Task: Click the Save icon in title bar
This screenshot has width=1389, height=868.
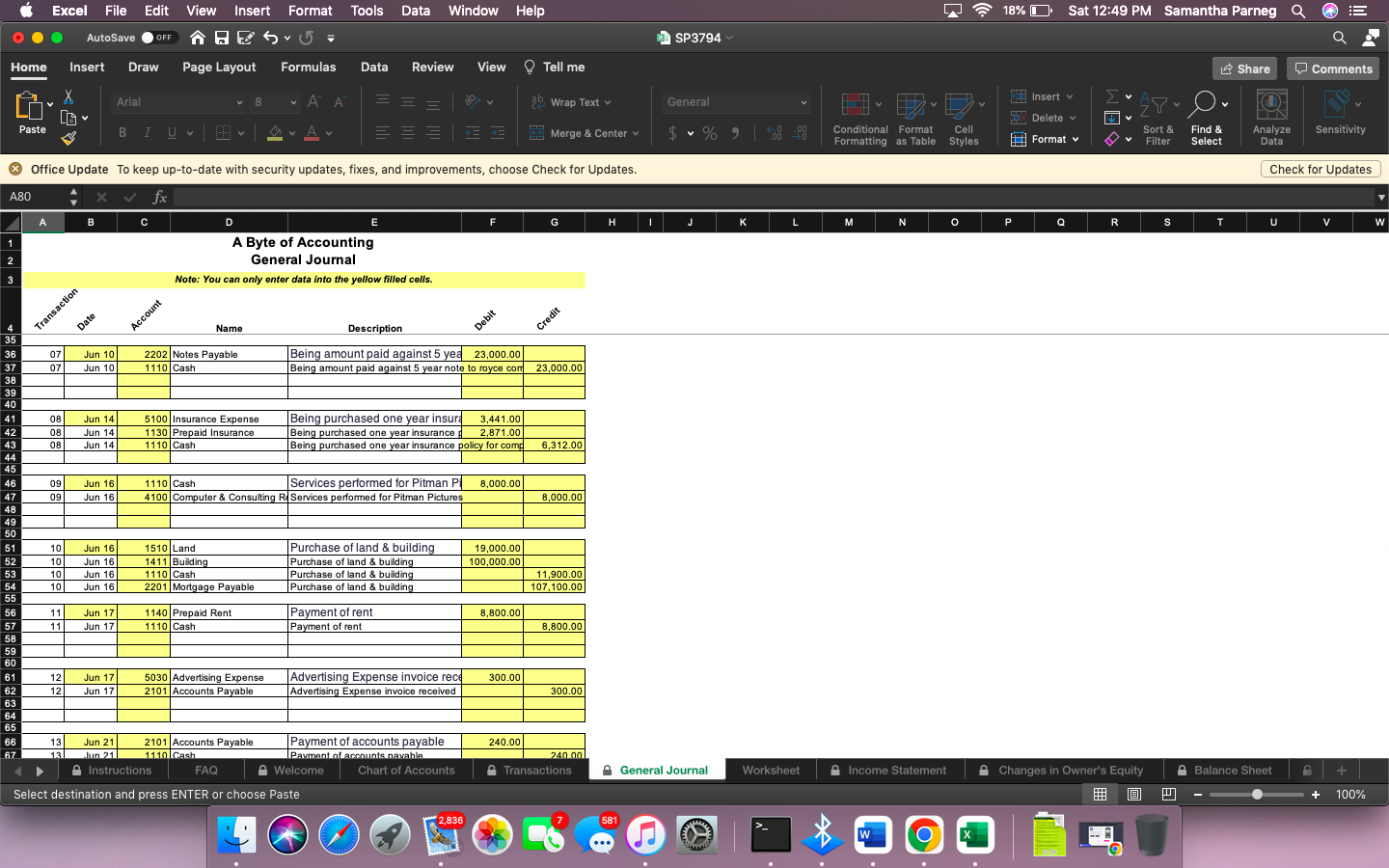Action: click(x=222, y=38)
